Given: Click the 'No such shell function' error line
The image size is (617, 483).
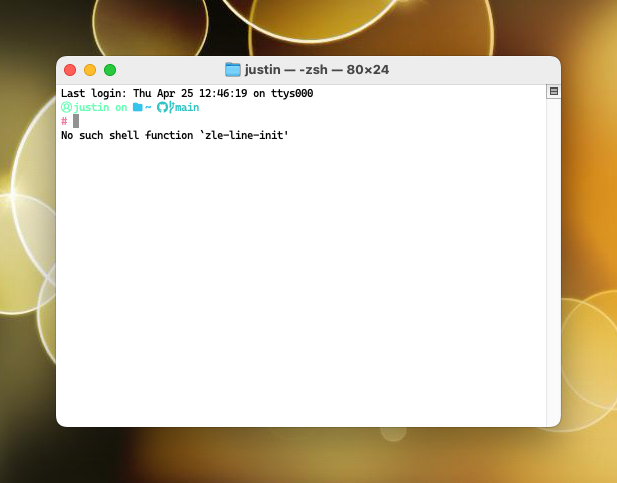Looking at the screenshot, I should [x=175, y=135].
